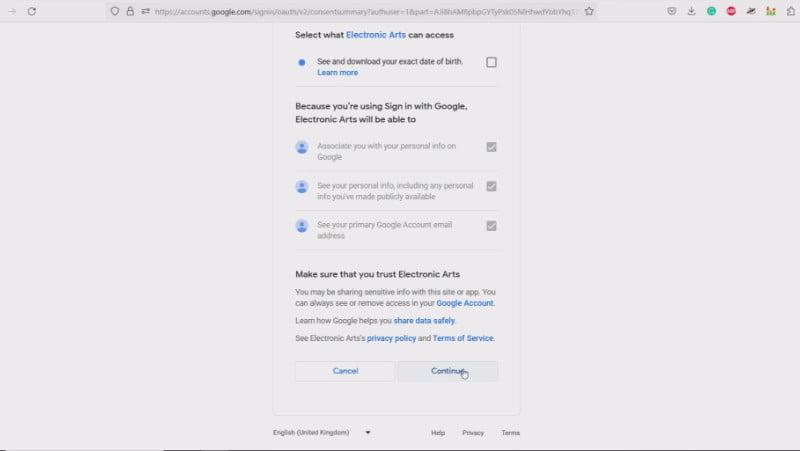Viewport: 800px width, 451px height.
Task: Click the See your personal info checkbox
Action: click(x=491, y=186)
